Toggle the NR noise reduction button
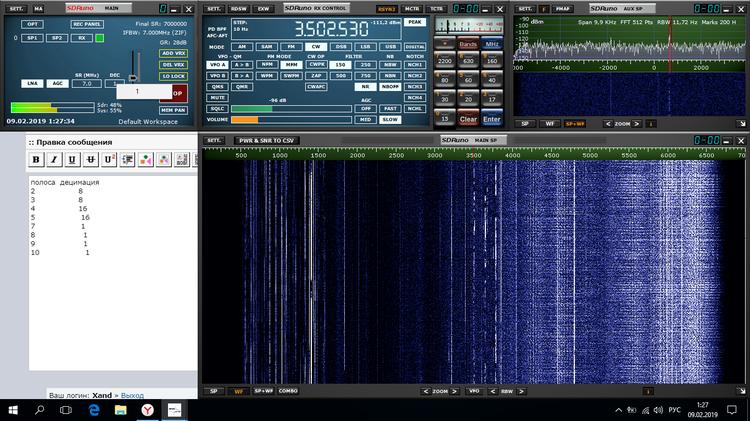The image size is (750, 421). coord(365,87)
